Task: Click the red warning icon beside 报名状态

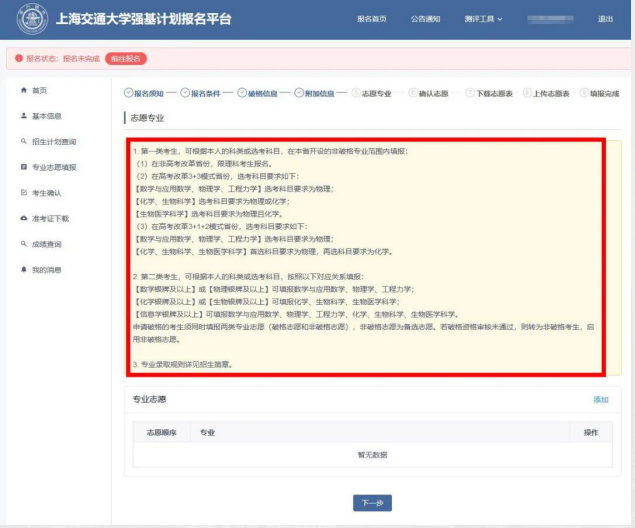Action: point(19,58)
